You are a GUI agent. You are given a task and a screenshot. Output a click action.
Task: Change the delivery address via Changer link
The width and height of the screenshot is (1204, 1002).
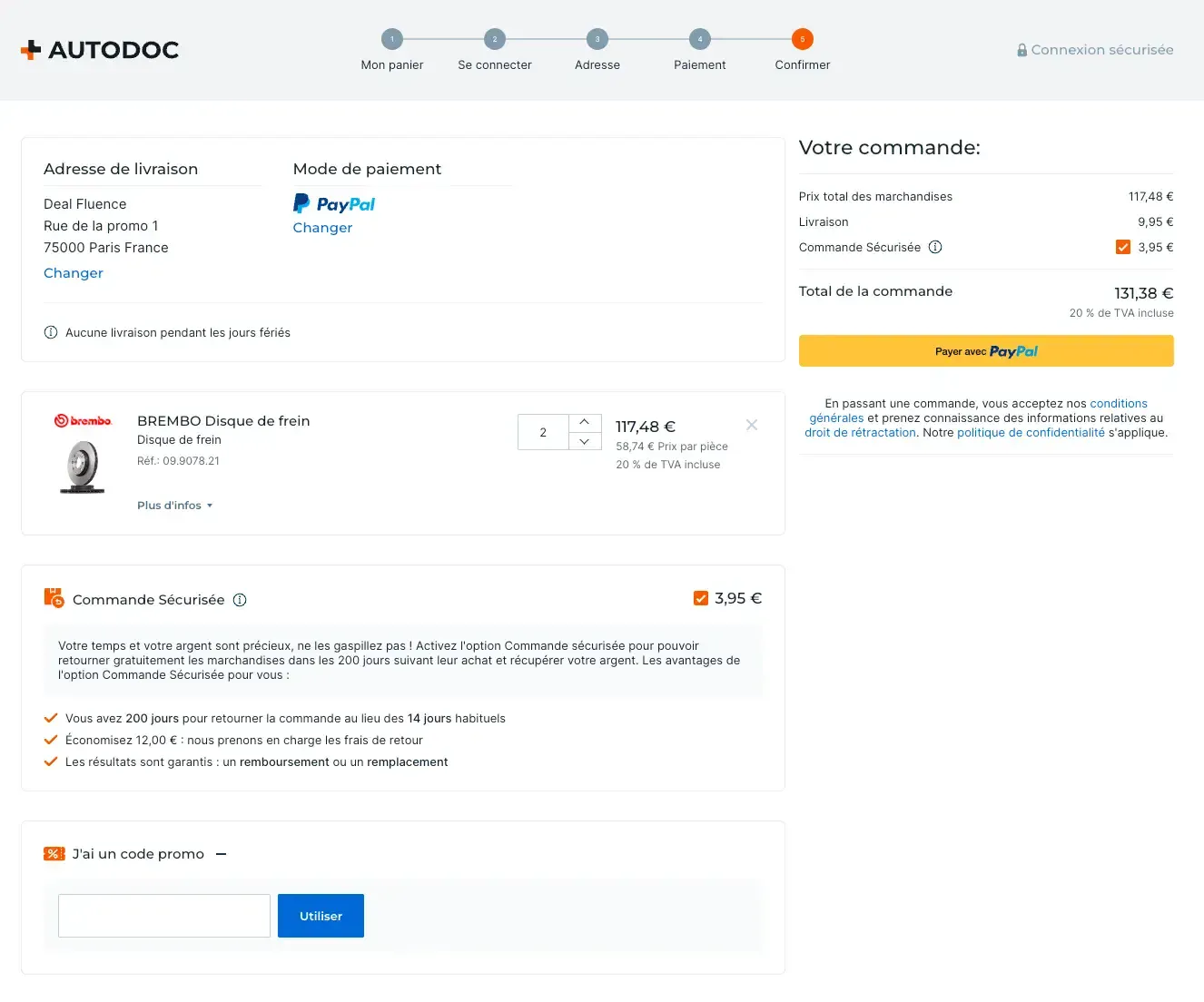click(x=74, y=273)
